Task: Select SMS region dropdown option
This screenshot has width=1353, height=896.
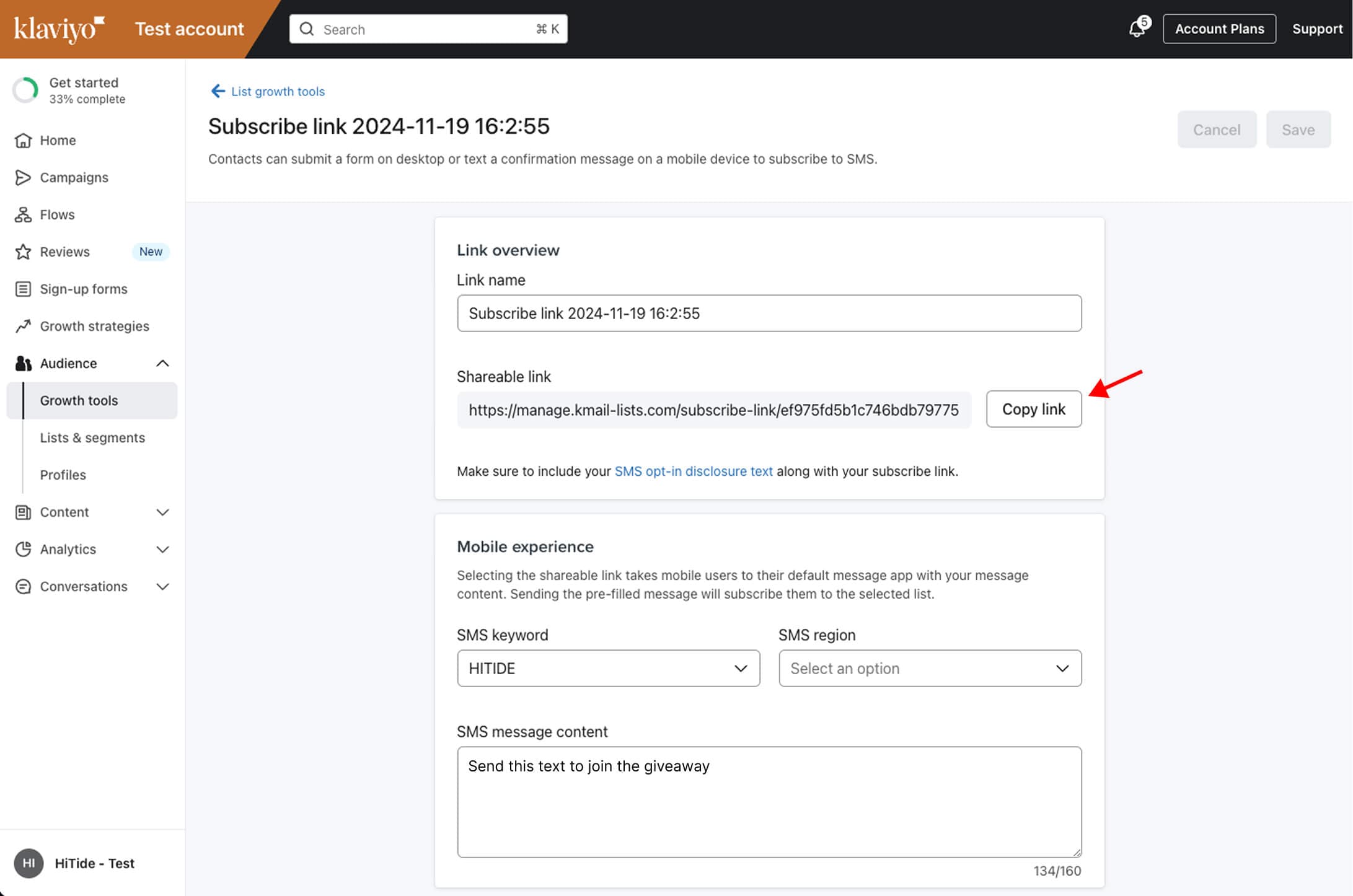Action: tap(929, 668)
